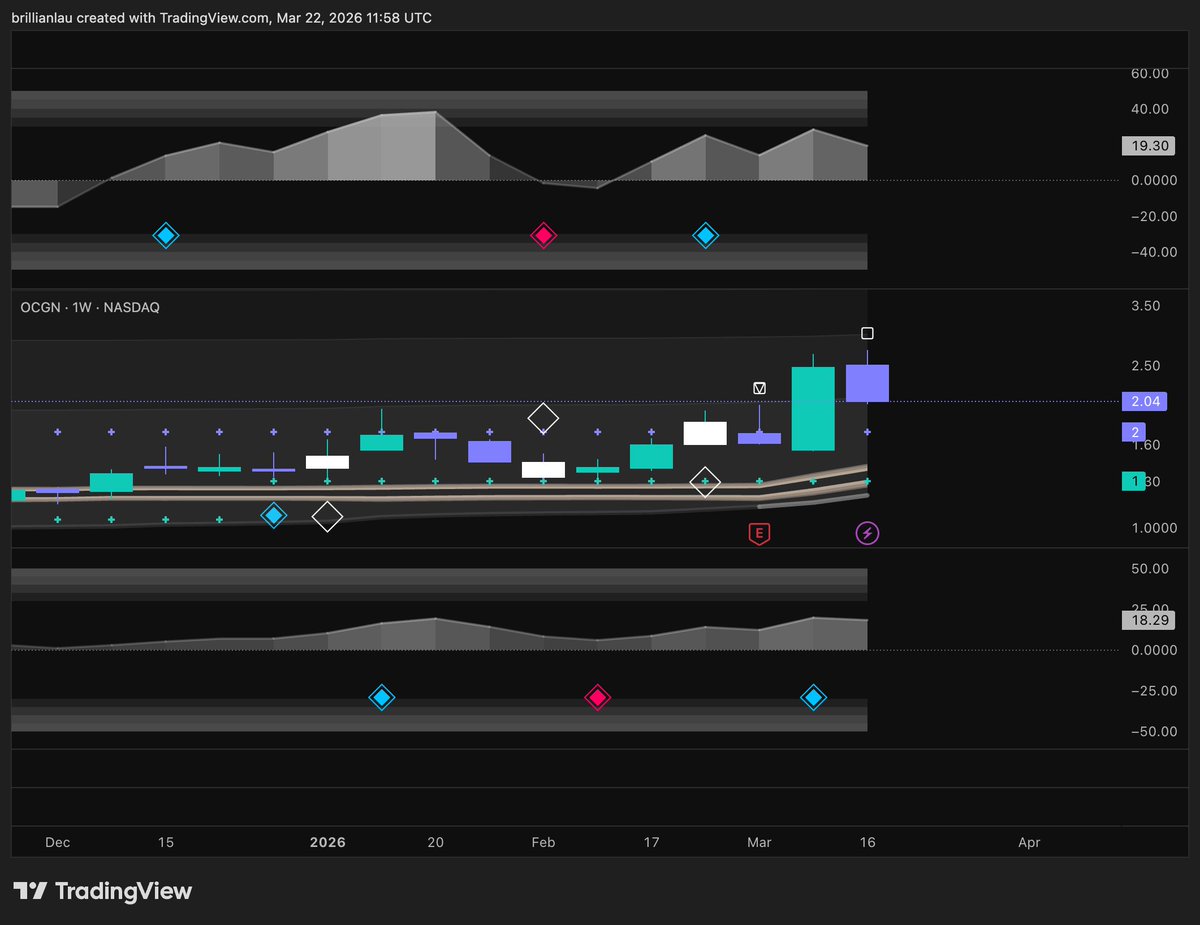
Task: Click top oscillator red diamond above Feb
Action: pyautogui.click(x=543, y=236)
